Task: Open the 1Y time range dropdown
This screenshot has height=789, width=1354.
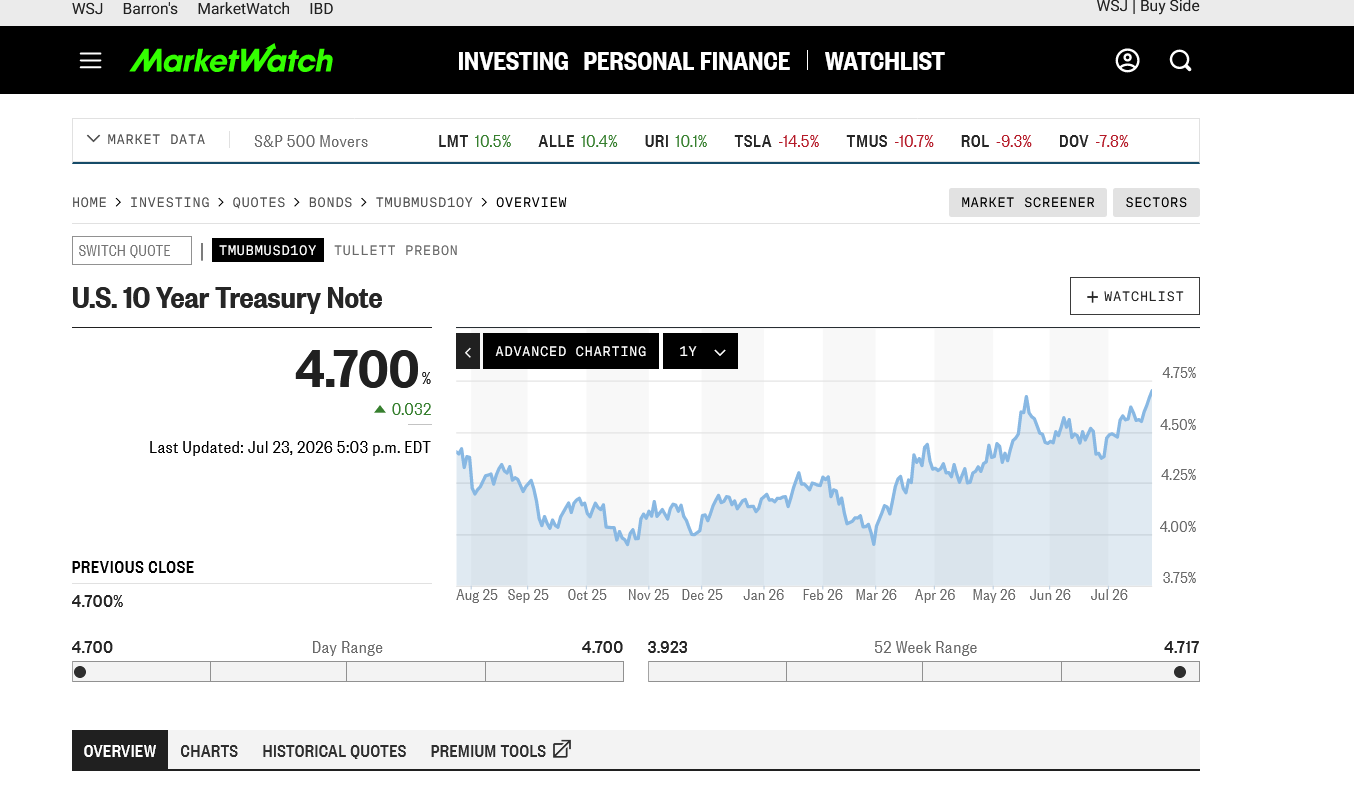Action: click(x=700, y=351)
